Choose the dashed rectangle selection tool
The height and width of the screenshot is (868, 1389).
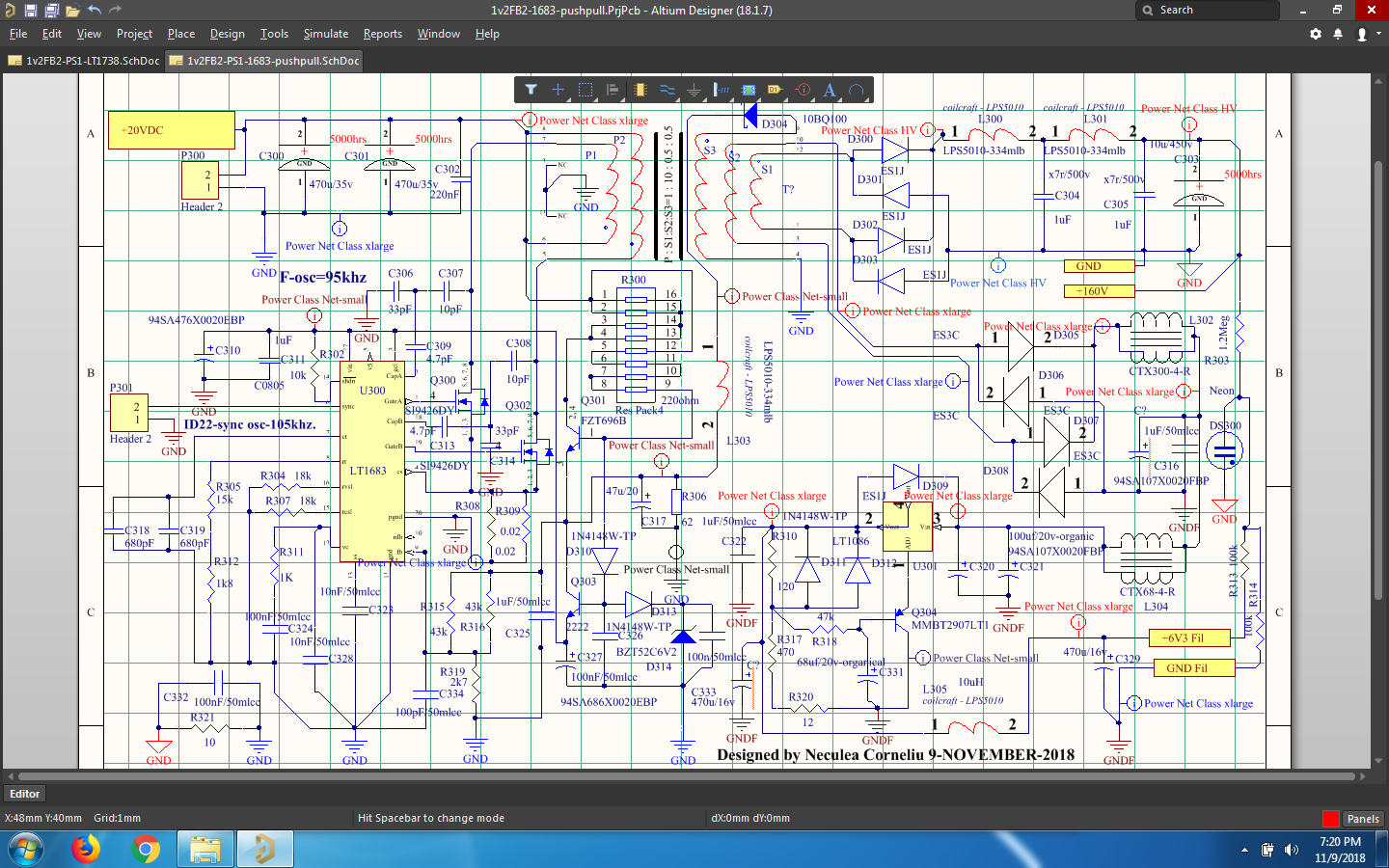[585, 90]
